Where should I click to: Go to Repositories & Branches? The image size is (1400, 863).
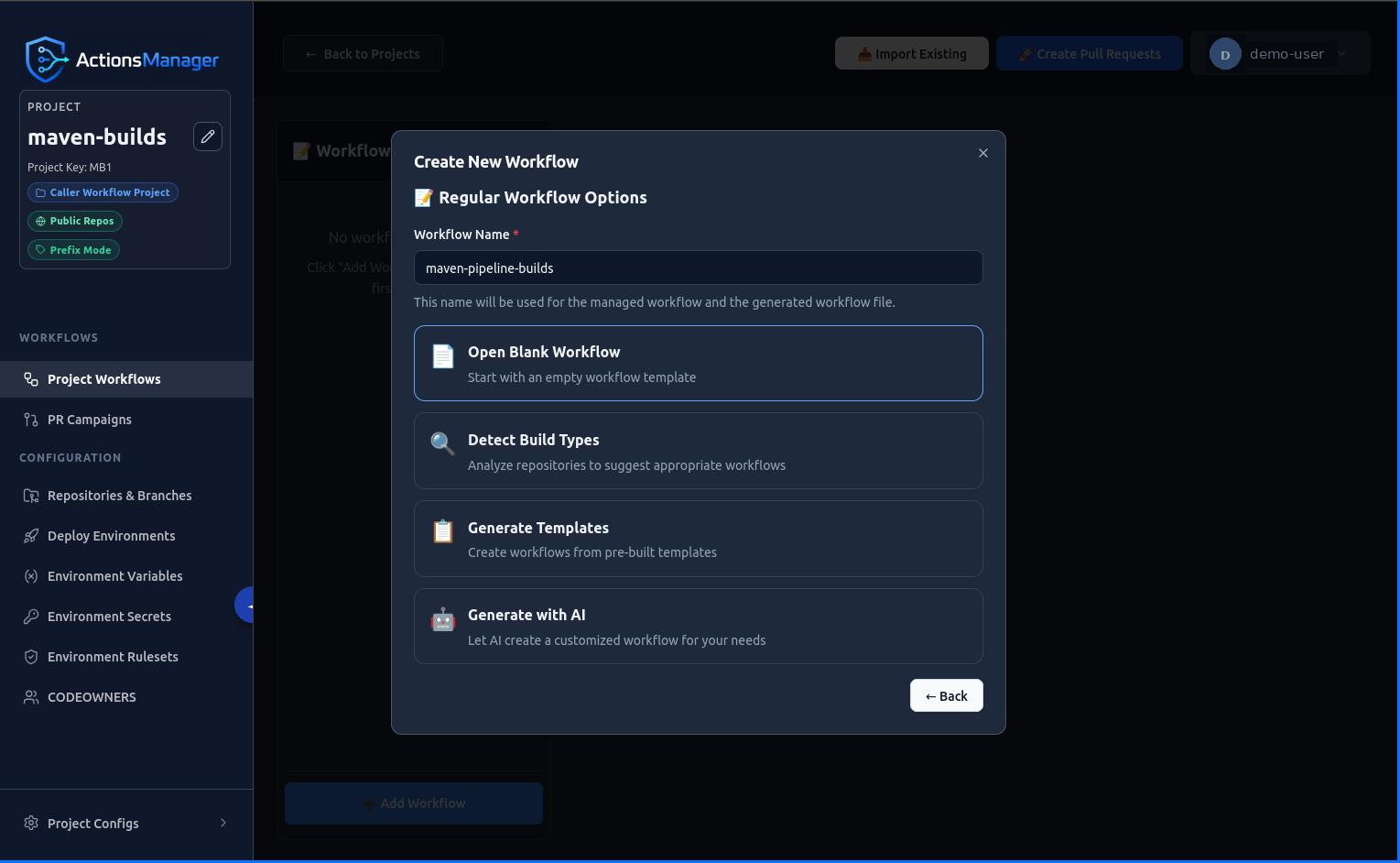(x=126, y=496)
